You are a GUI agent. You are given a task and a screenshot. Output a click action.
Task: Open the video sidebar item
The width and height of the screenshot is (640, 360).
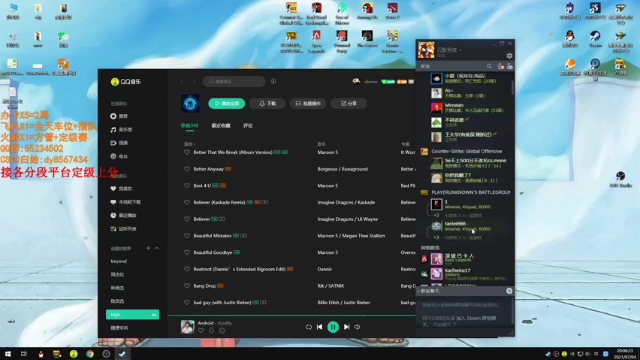119,143
